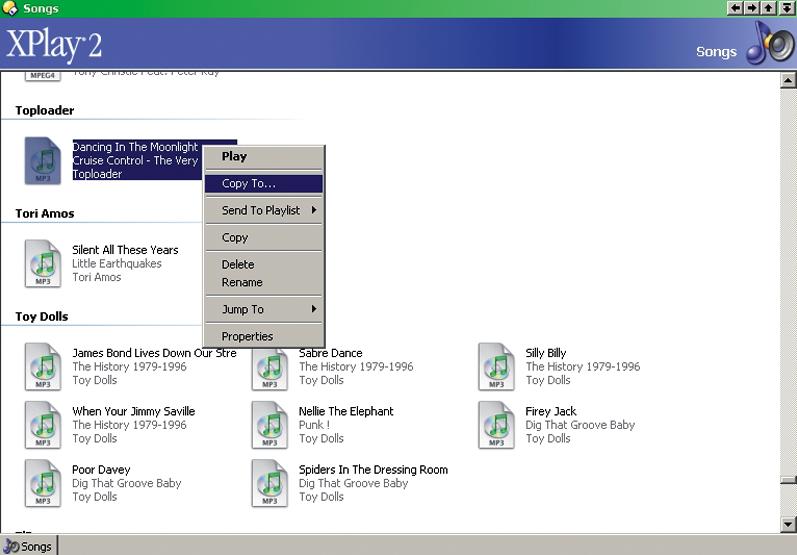The image size is (797, 555).
Task: Click the vertical scrollbar thumb
Action: [x=788, y=479]
